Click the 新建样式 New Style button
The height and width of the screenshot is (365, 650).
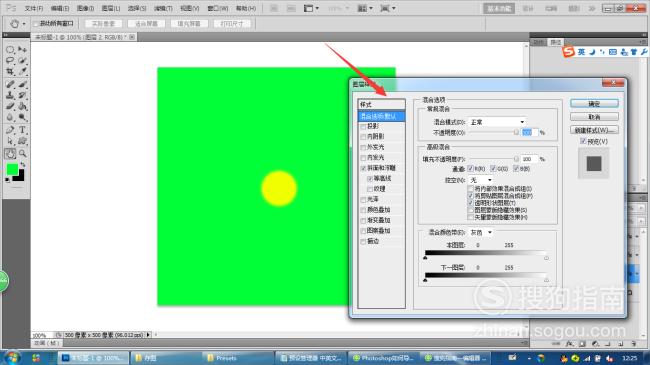click(594, 130)
